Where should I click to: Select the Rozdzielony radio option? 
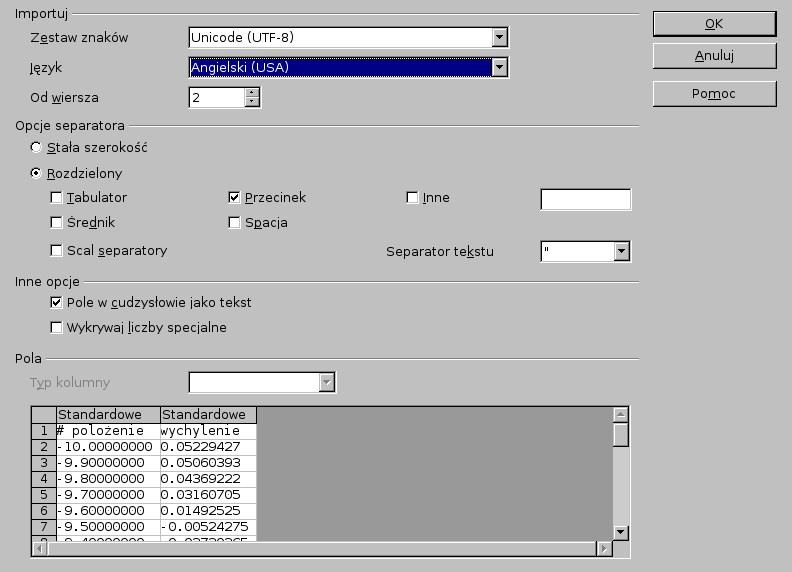click(x=37, y=173)
